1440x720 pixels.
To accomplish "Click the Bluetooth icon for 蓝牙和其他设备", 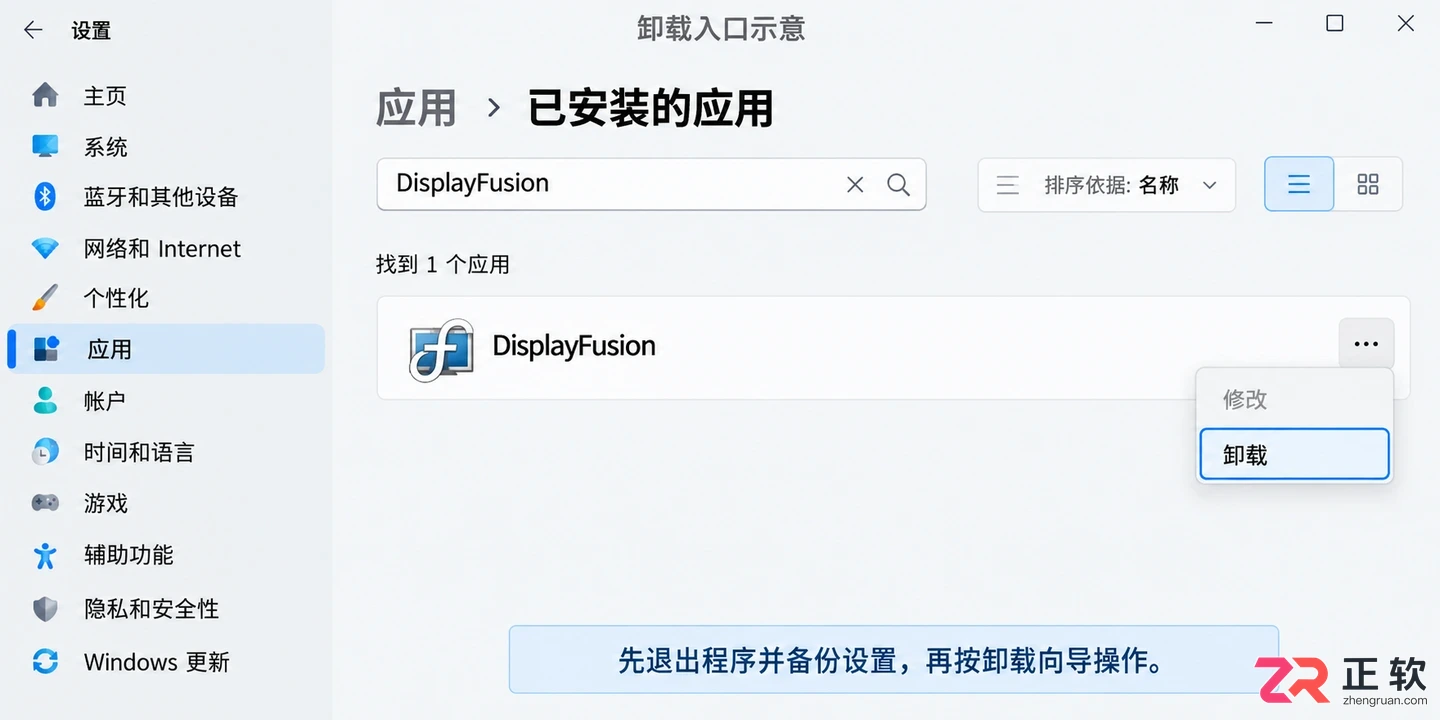I will [x=45, y=196].
